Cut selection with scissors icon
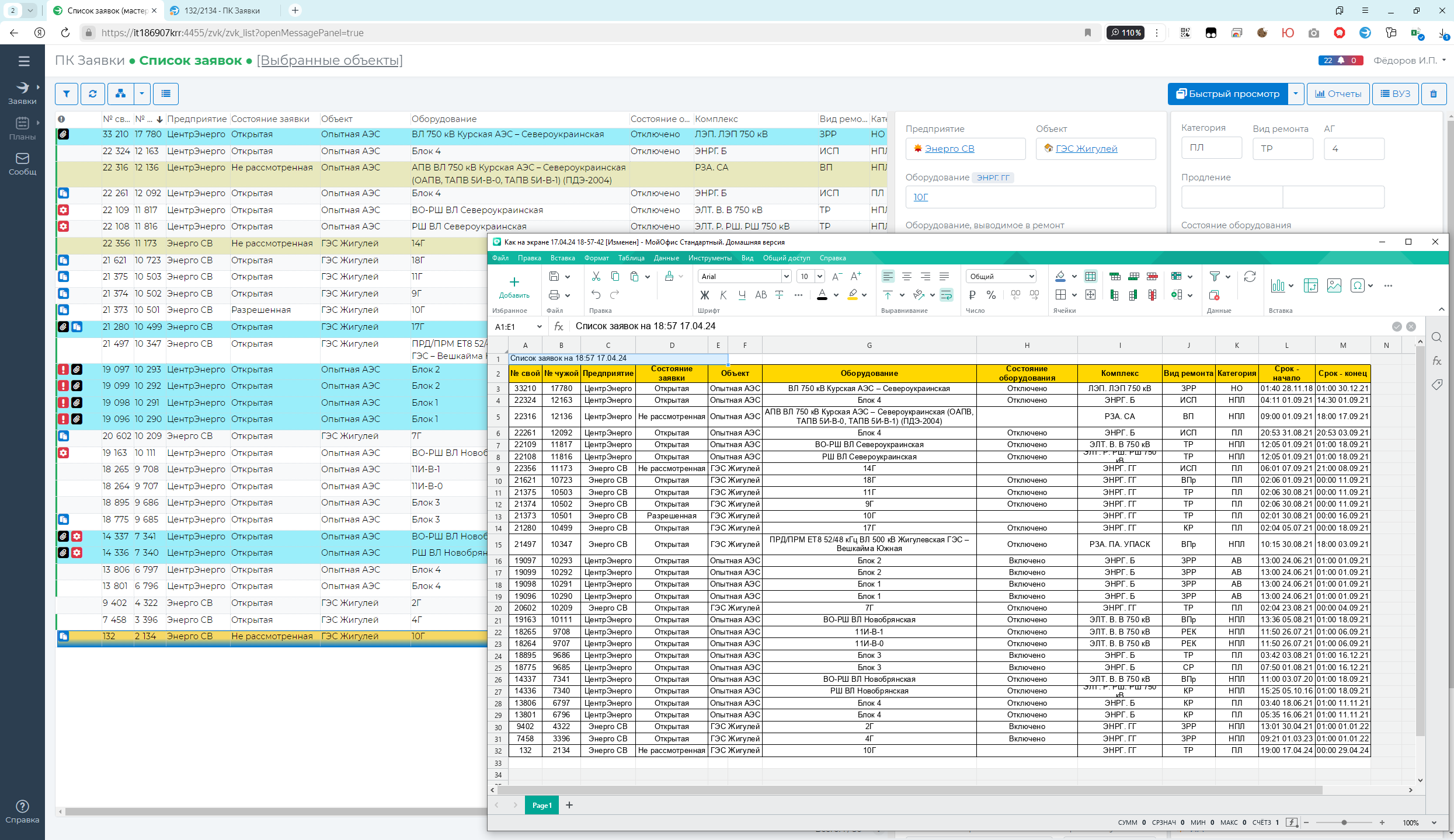 (596, 277)
